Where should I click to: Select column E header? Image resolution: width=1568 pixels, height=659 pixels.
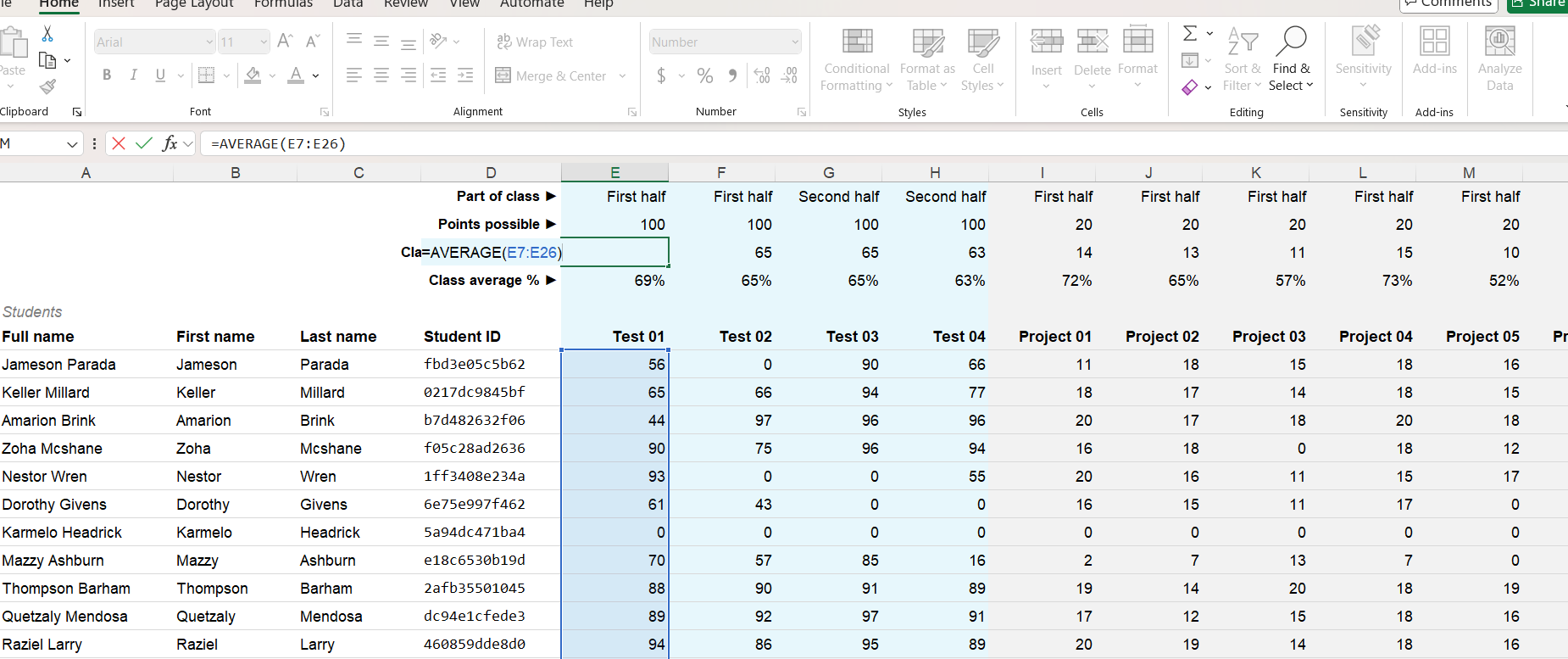coord(615,172)
